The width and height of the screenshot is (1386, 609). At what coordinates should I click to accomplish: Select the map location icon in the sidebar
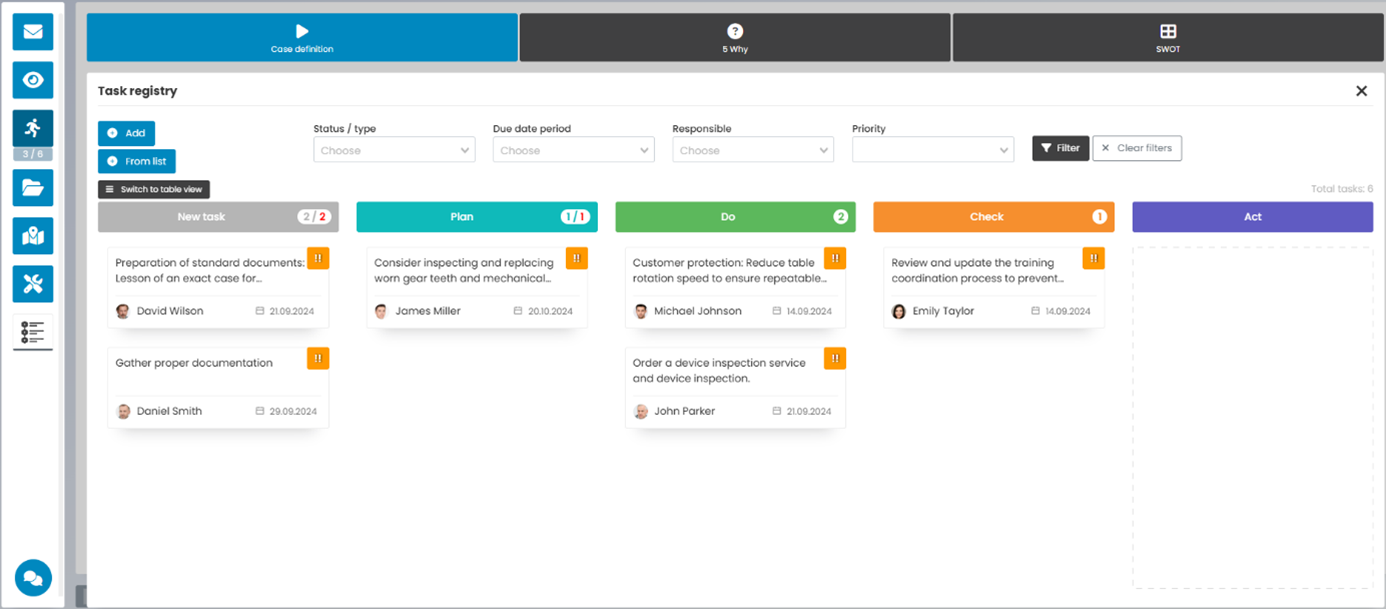(x=33, y=236)
